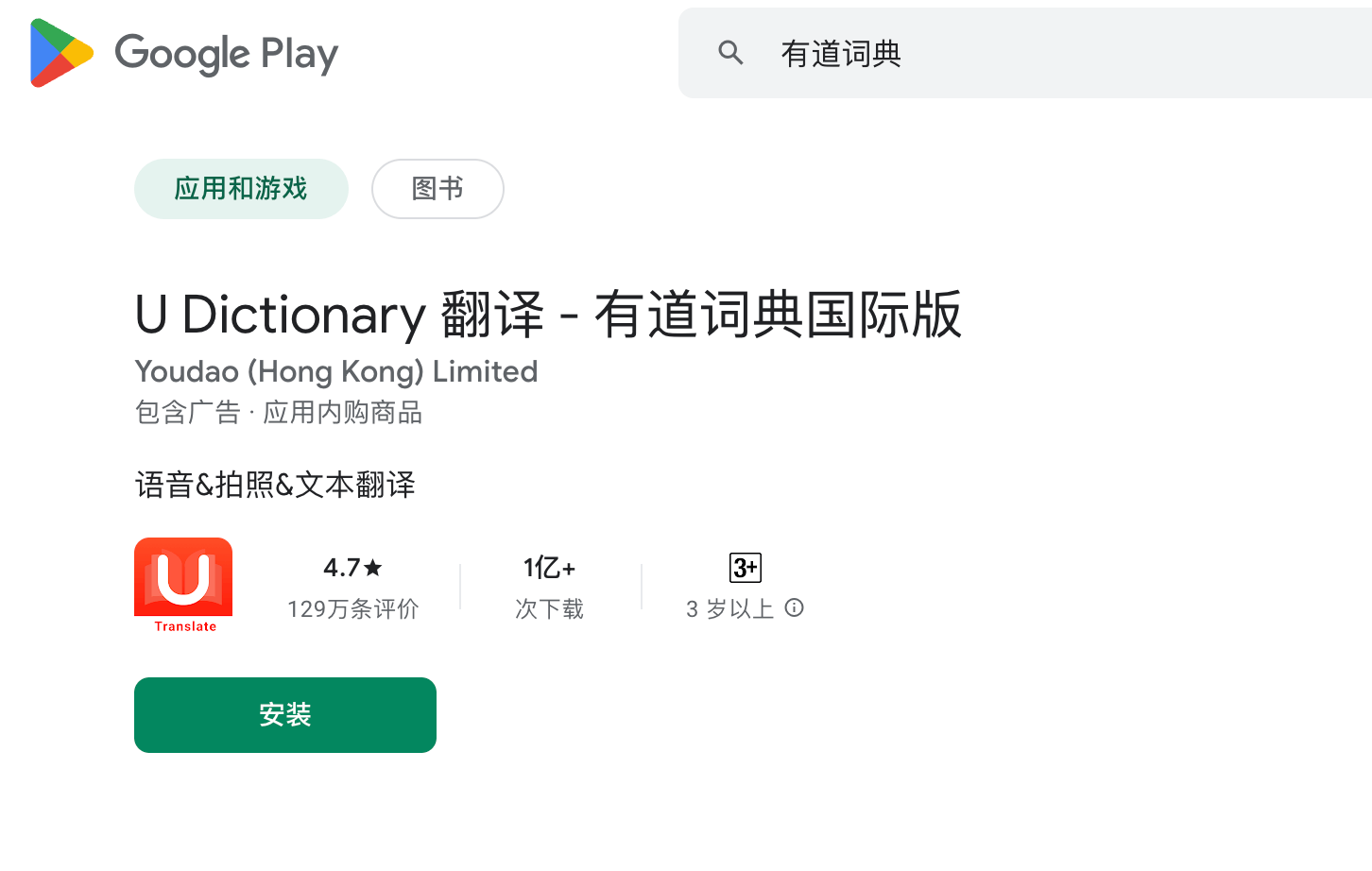Image resolution: width=1372 pixels, height=871 pixels.
Task: Click the Google Play triangle logo icon
Action: click(x=60, y=54)
